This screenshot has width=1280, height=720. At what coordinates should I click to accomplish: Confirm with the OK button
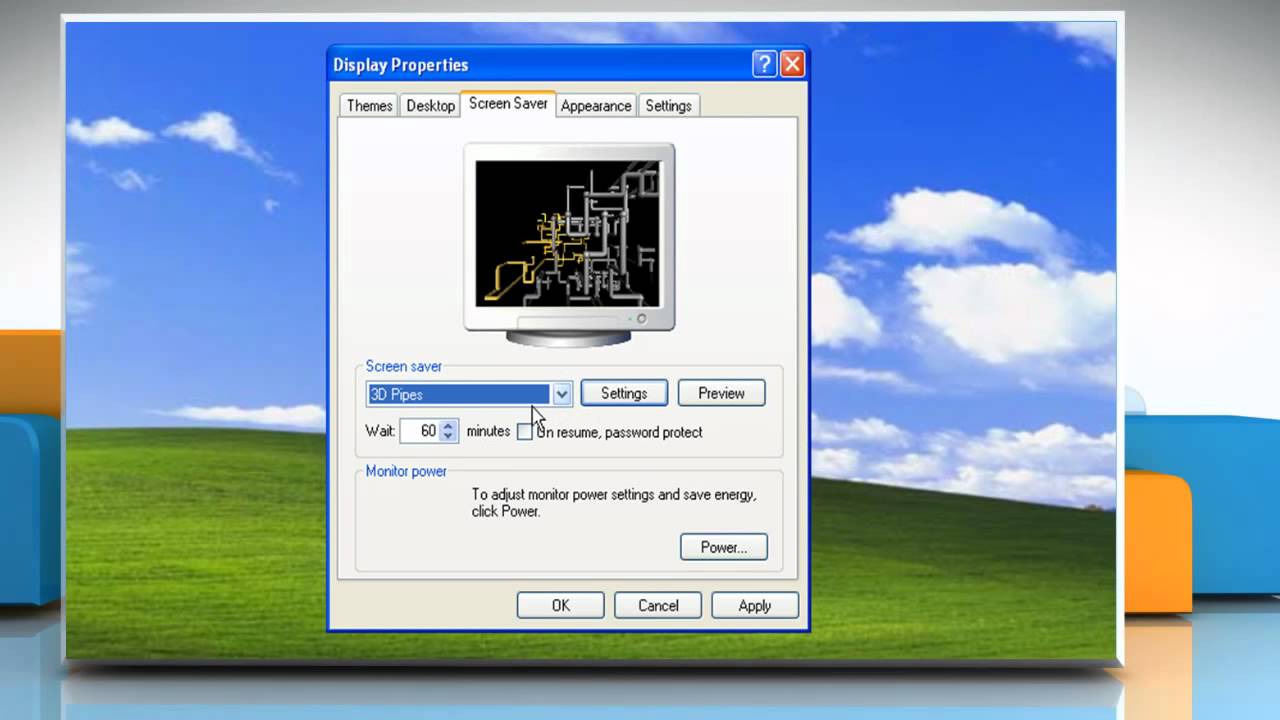[x=560, y=605]
